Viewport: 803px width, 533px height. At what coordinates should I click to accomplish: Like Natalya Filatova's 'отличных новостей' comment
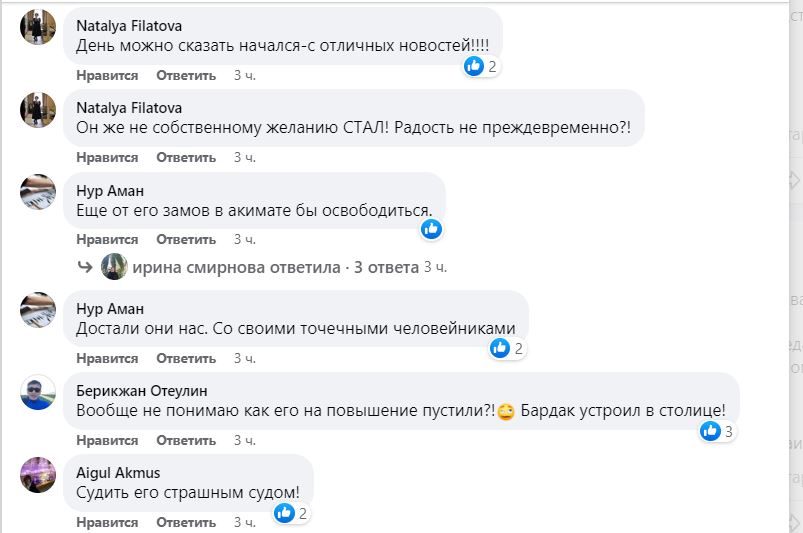pyautogui.click(x=107, y=75)
